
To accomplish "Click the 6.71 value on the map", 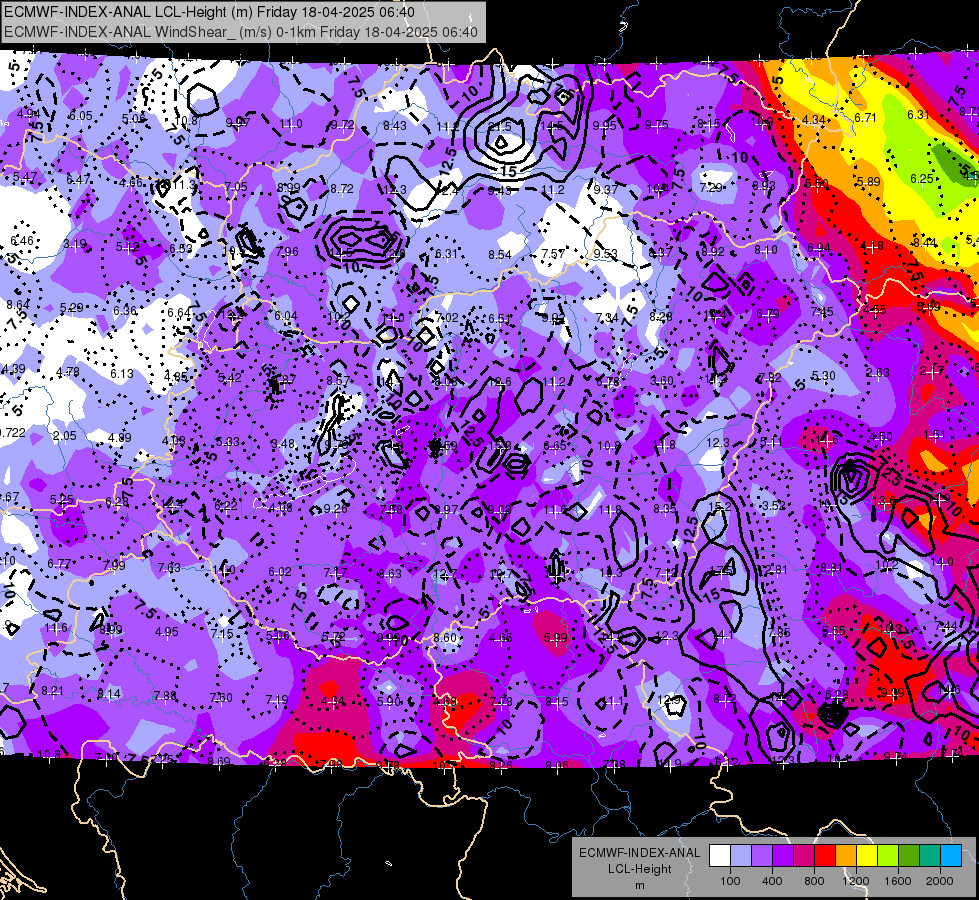I will [x=865, y=118].
